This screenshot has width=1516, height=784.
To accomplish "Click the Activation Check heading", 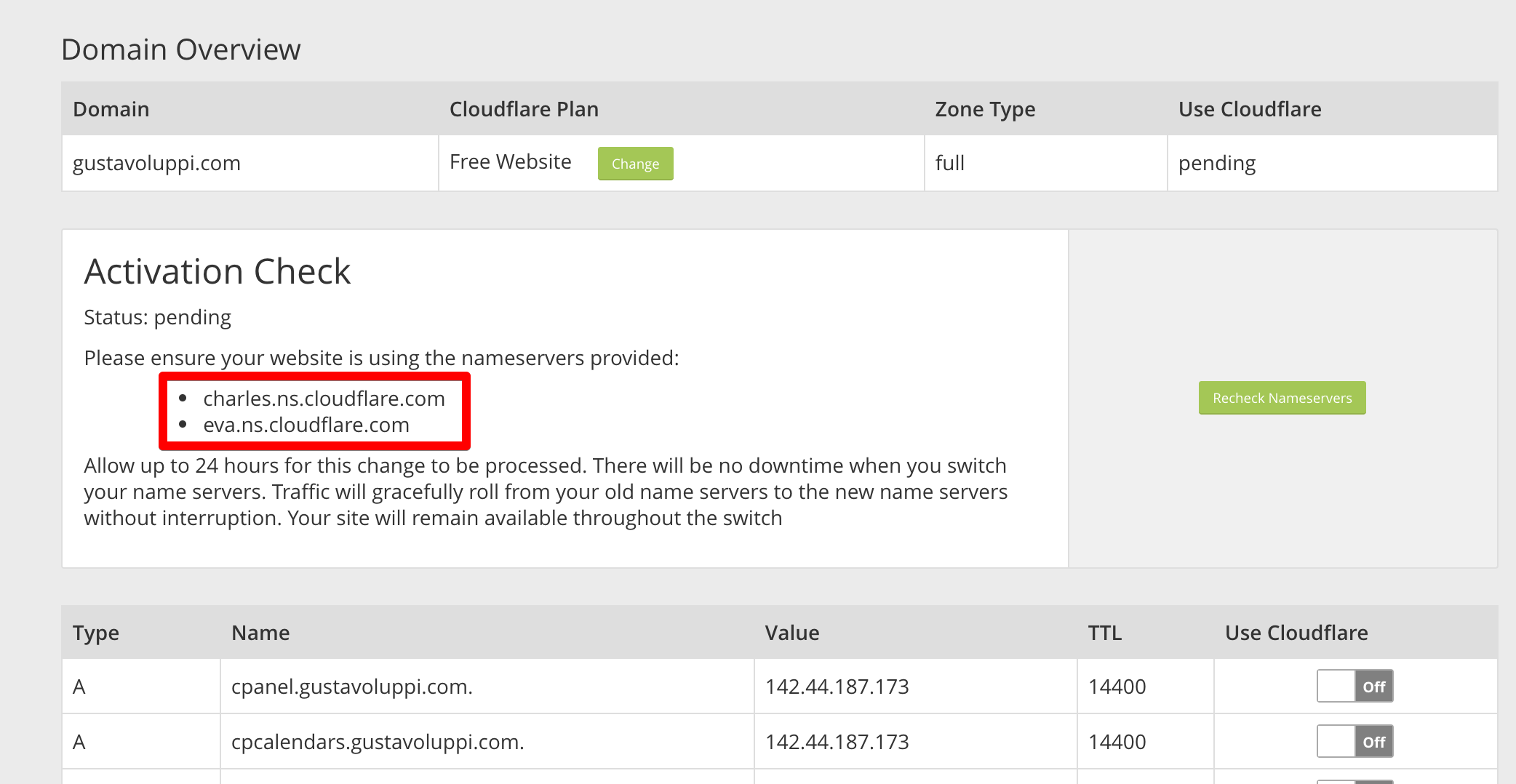I will (x=217, y=271).
